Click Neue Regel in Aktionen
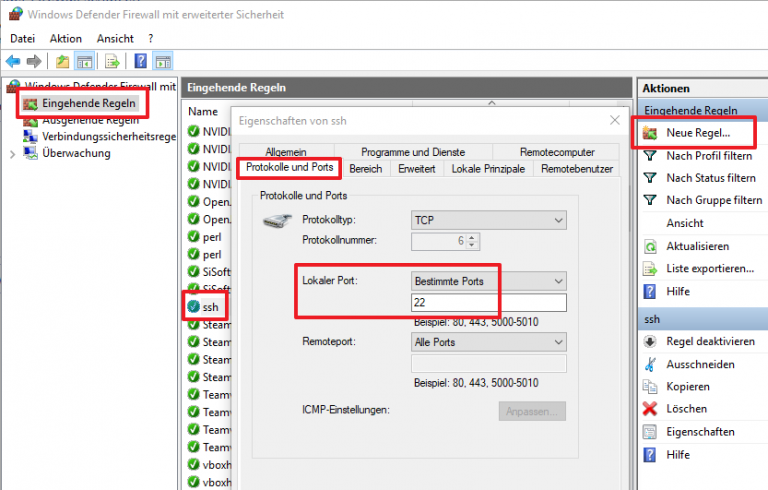The width and height of the screenshot is (768, 490). pos(698,133)
